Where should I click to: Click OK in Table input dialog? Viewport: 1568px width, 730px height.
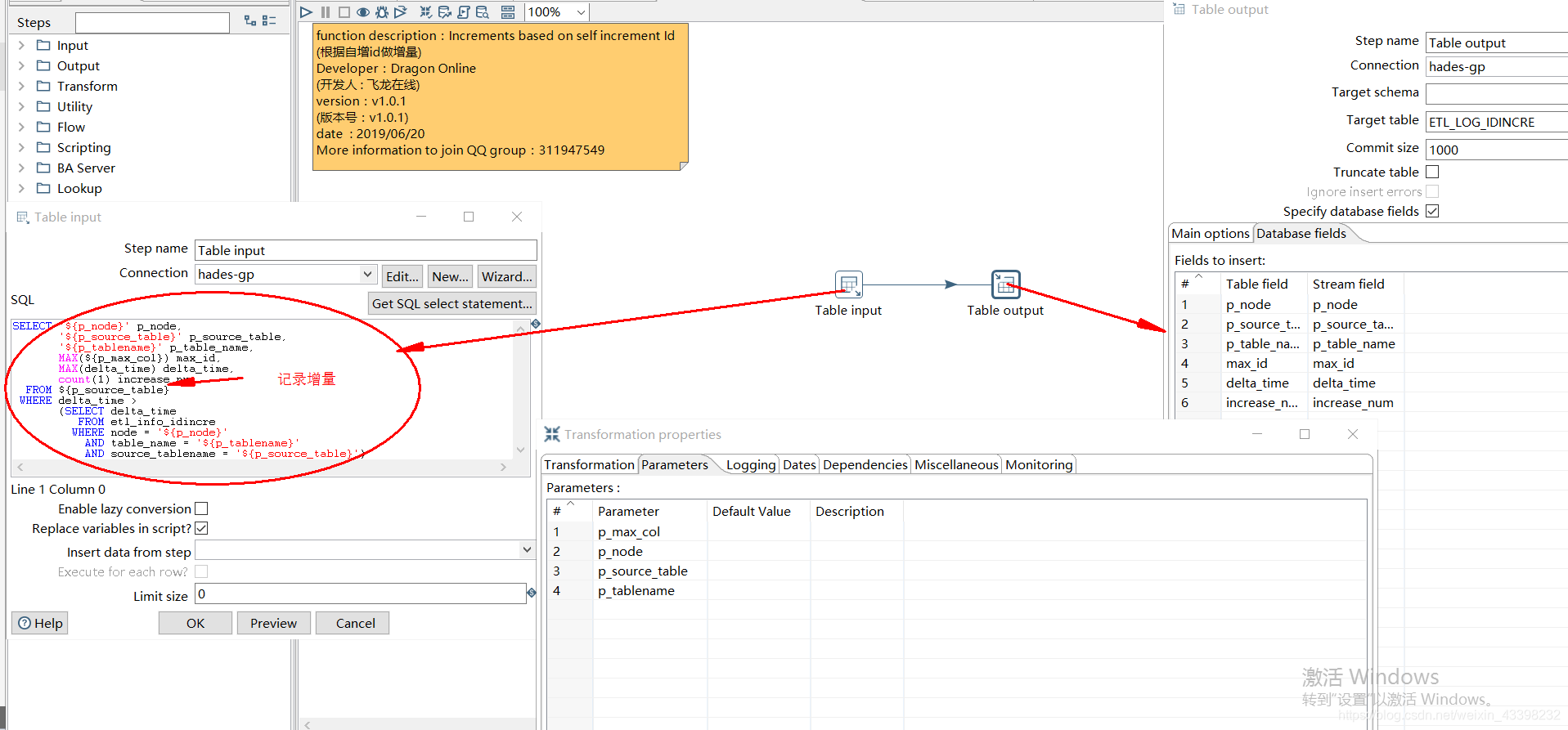point(195,623)
